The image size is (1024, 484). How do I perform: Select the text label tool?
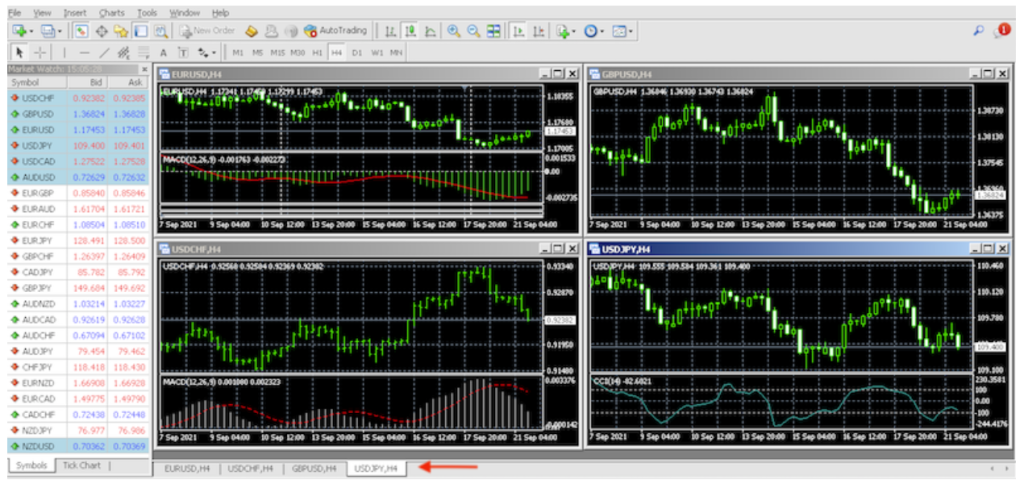coord(163,52)
